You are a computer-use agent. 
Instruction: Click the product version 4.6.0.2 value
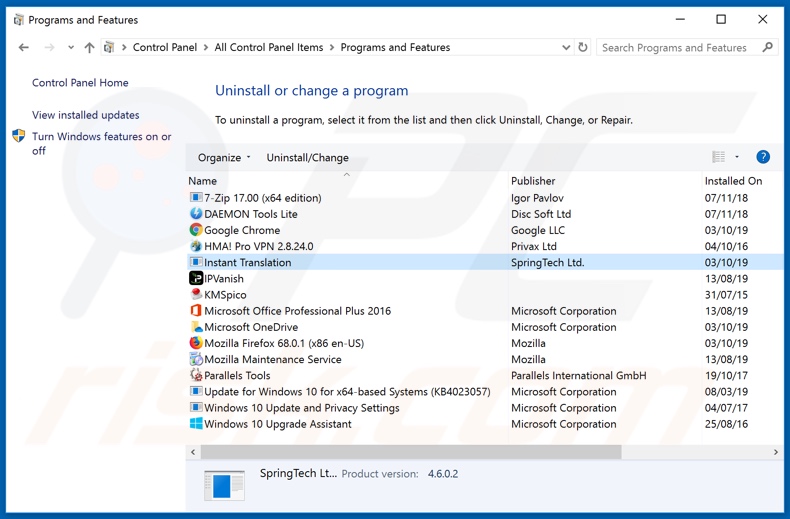click(443, 474)
